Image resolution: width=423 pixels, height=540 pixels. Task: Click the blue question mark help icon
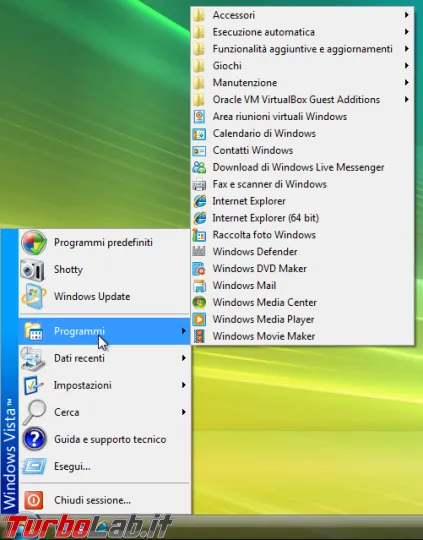[x=34, y=439]
